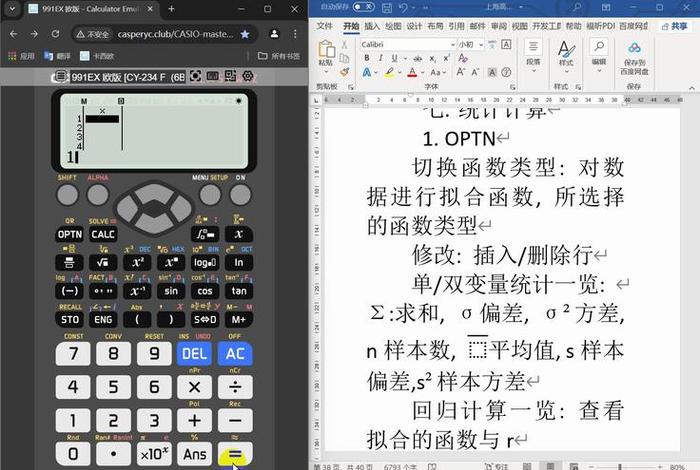Open the highlight color dropdown arrow
The width and height of the screenshot is (700, 470).
[400, 73]
